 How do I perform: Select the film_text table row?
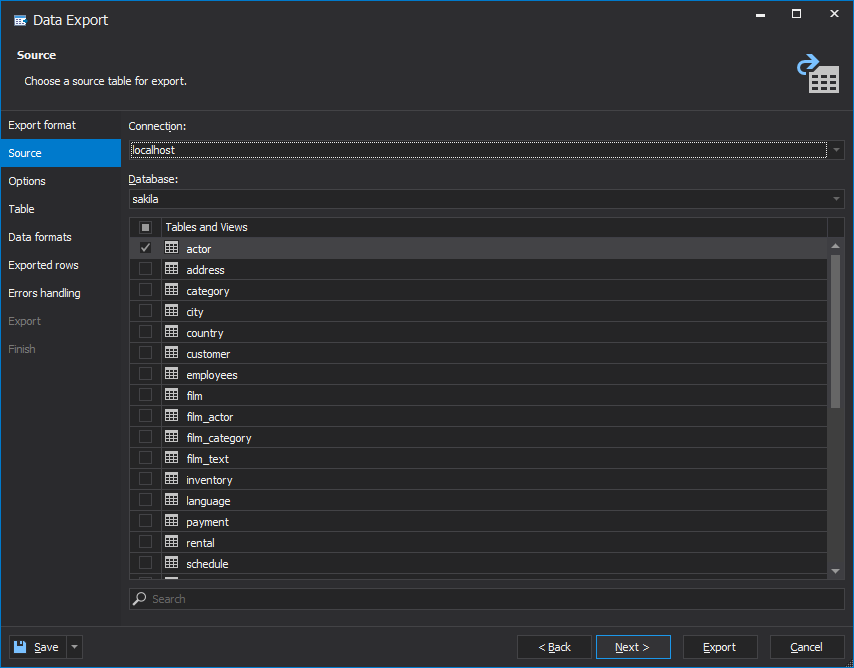click(x=478, y=458)
